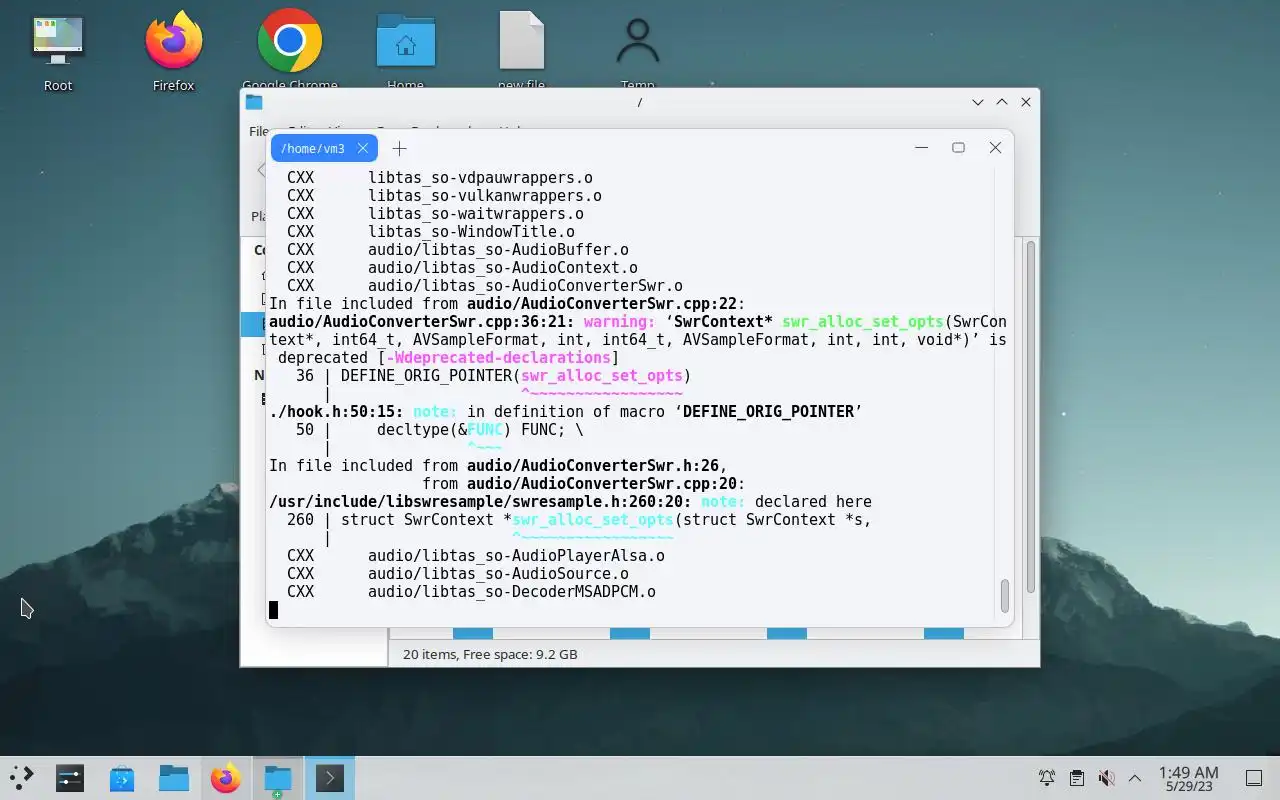This screenshot has height=800, width=1280.
Task: Click '-Wdeprecated-declarations' text in terminal
Action: (498, 358)
